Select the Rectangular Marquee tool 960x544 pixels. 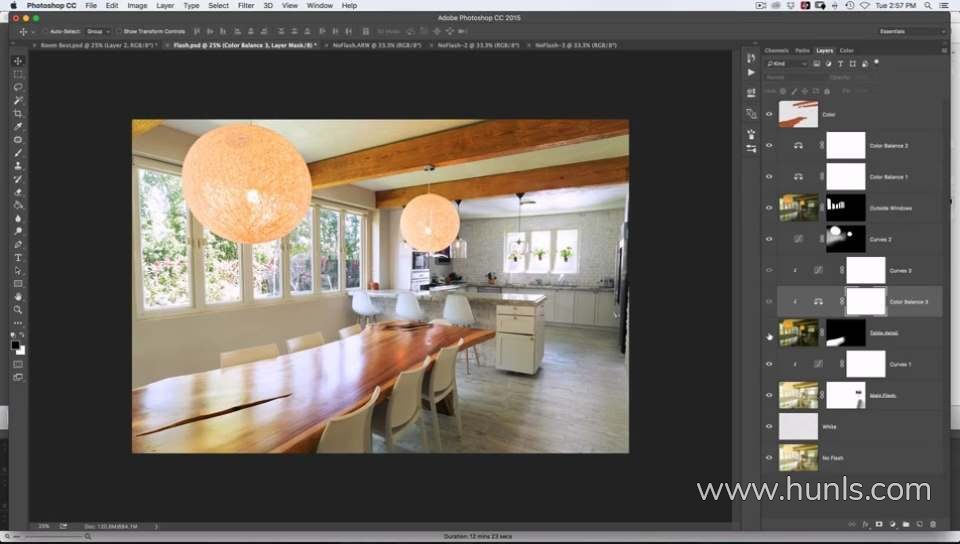[18, 75]
